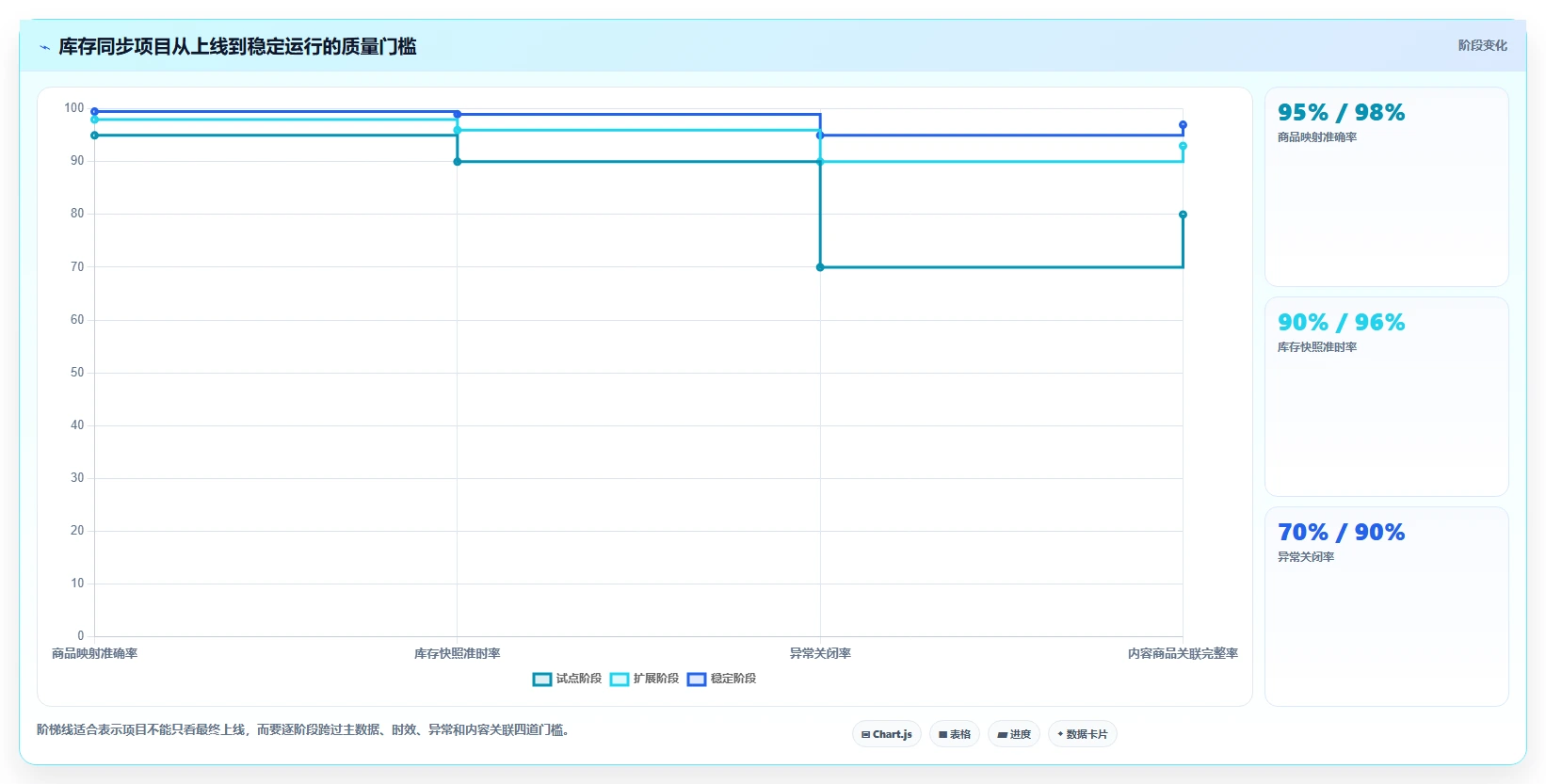Click the 90% / 96% card value
The width and height of the screenshot is (1546, 784).
1341,323
